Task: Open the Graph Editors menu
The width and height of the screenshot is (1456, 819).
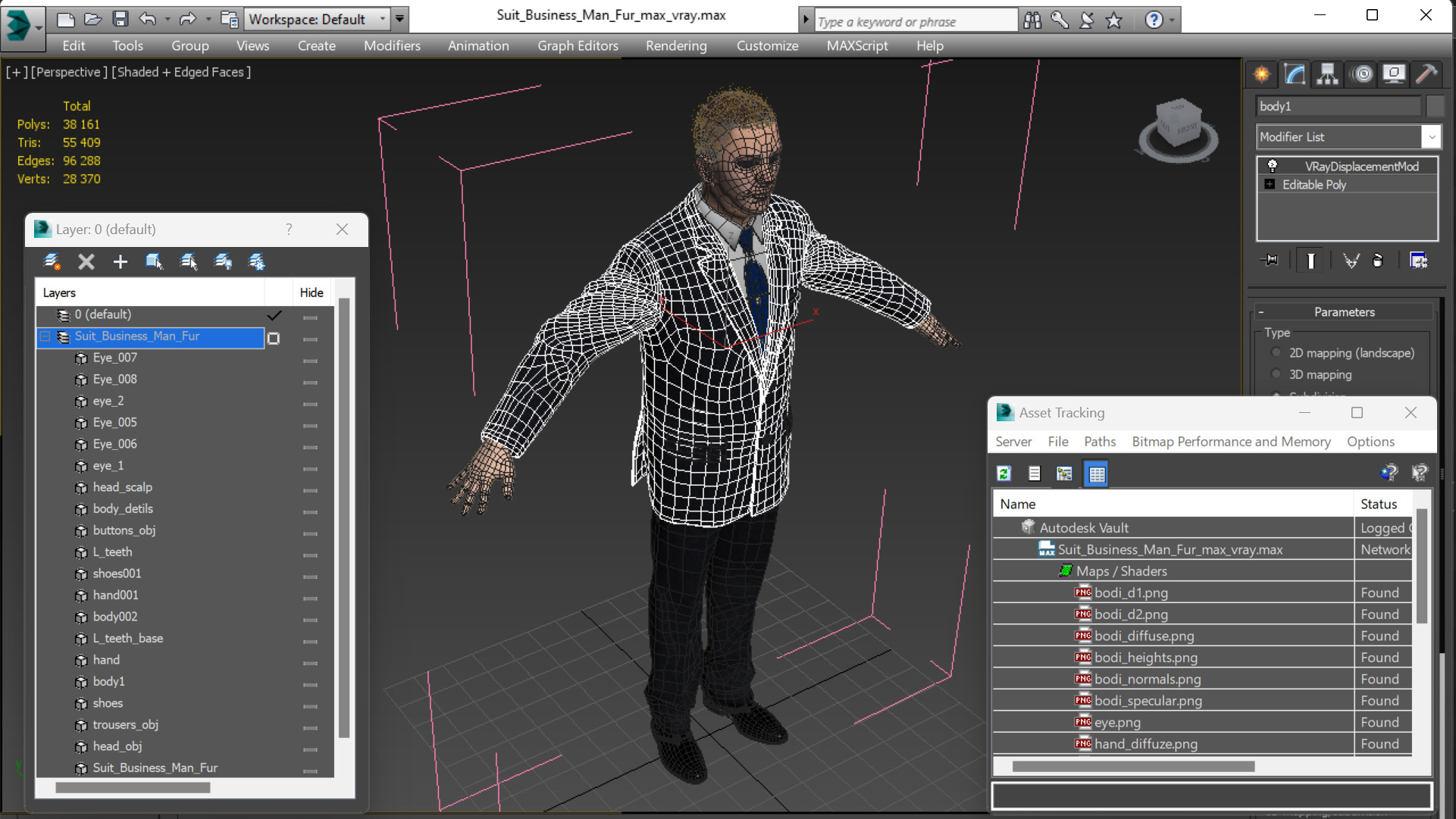Action: pyautogui.click(x=578, y=45)
